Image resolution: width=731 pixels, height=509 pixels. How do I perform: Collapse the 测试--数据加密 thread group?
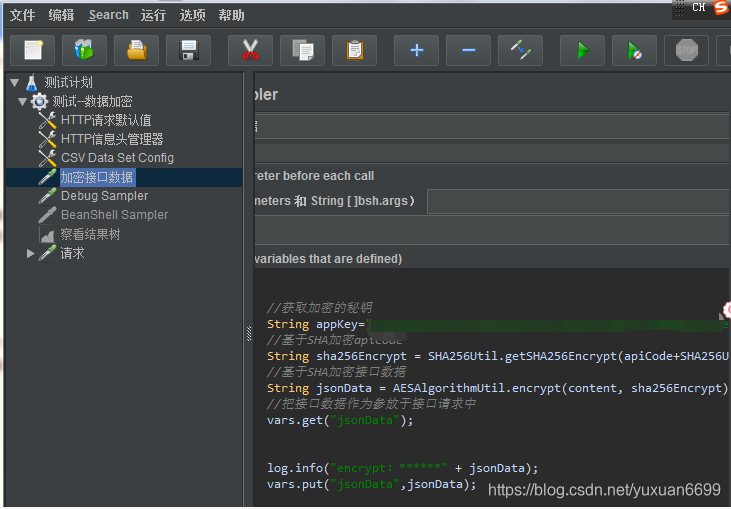[22, 102]
